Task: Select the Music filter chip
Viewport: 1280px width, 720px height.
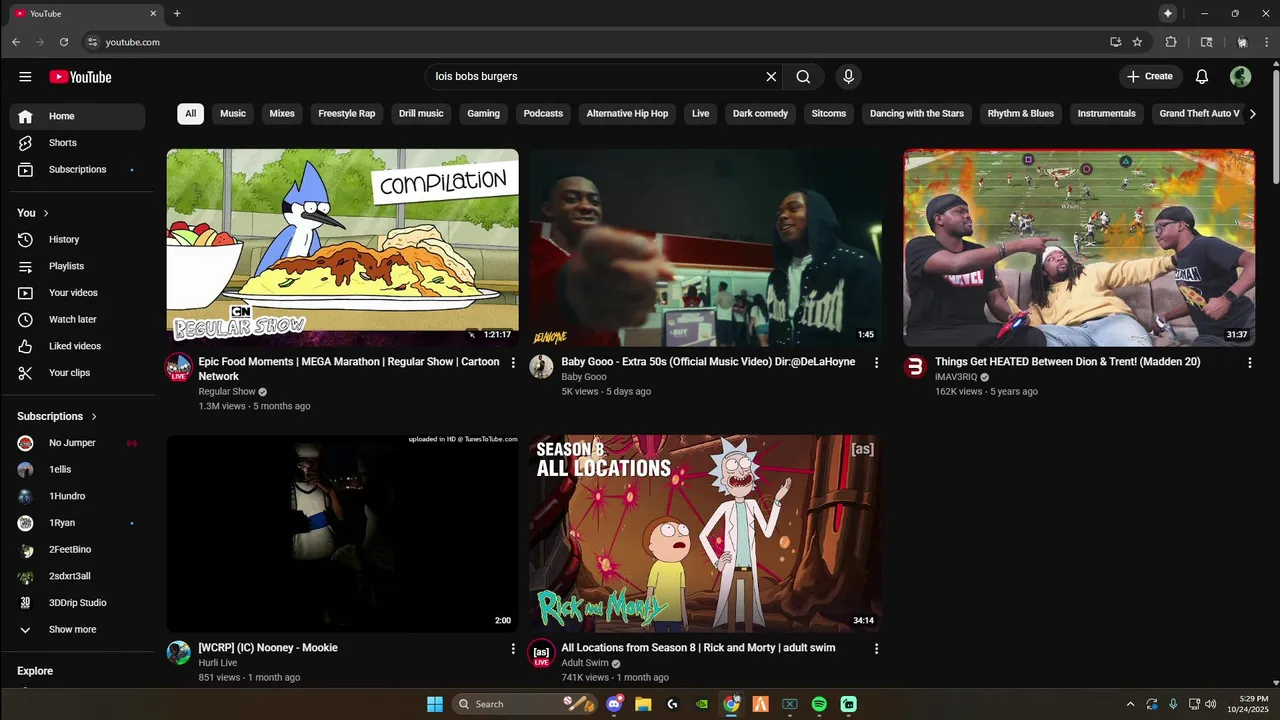Action: (x=233, y=114)
